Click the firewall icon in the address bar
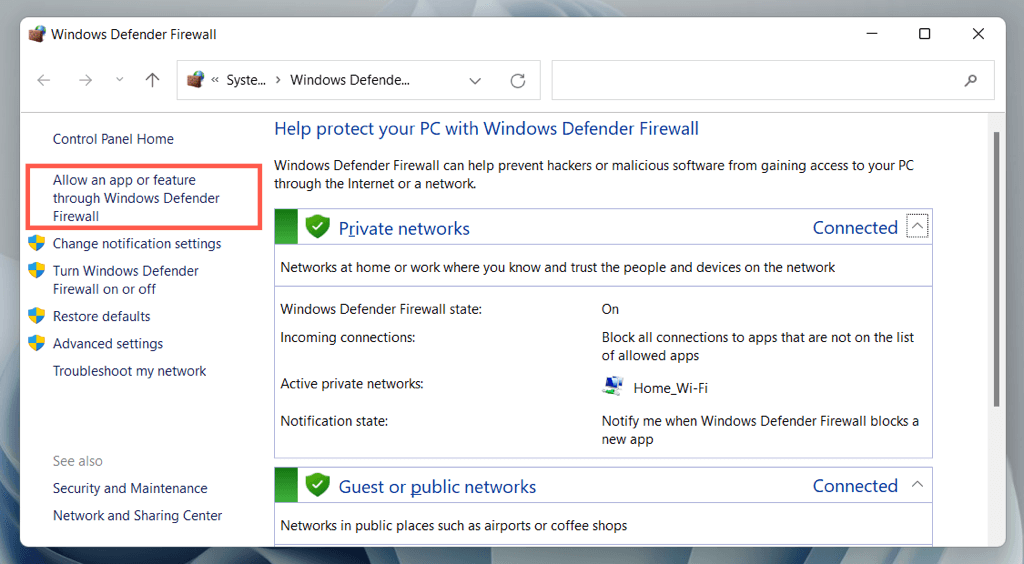The width and height of the screenshot is (1024, 564). click(x=195, y=80)
